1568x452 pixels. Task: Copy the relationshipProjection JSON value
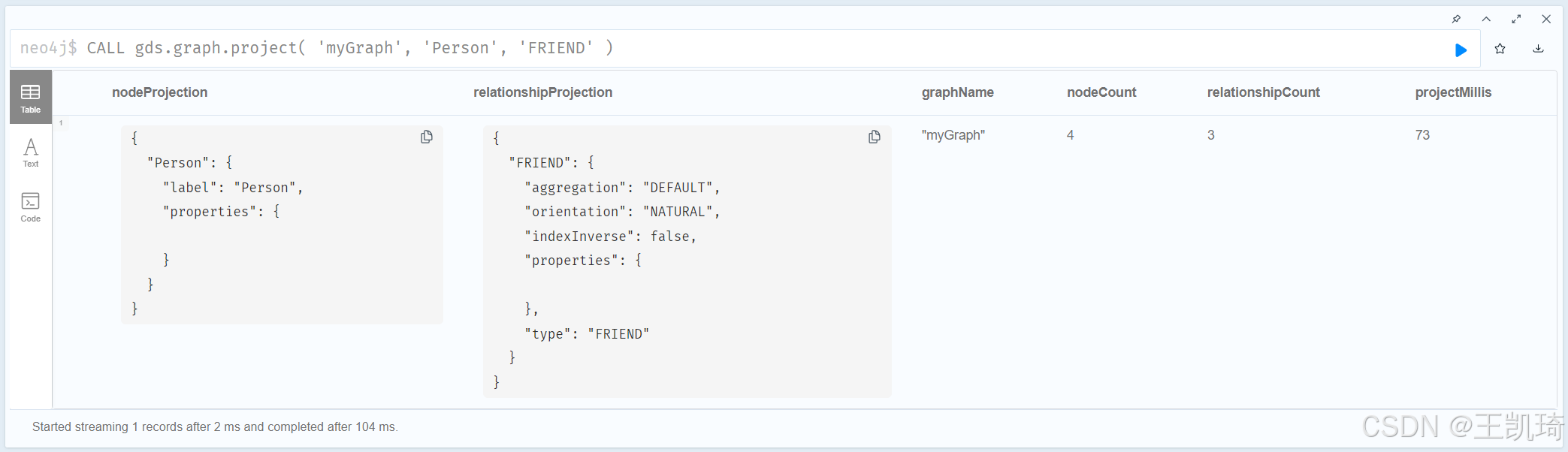point(875,137)
